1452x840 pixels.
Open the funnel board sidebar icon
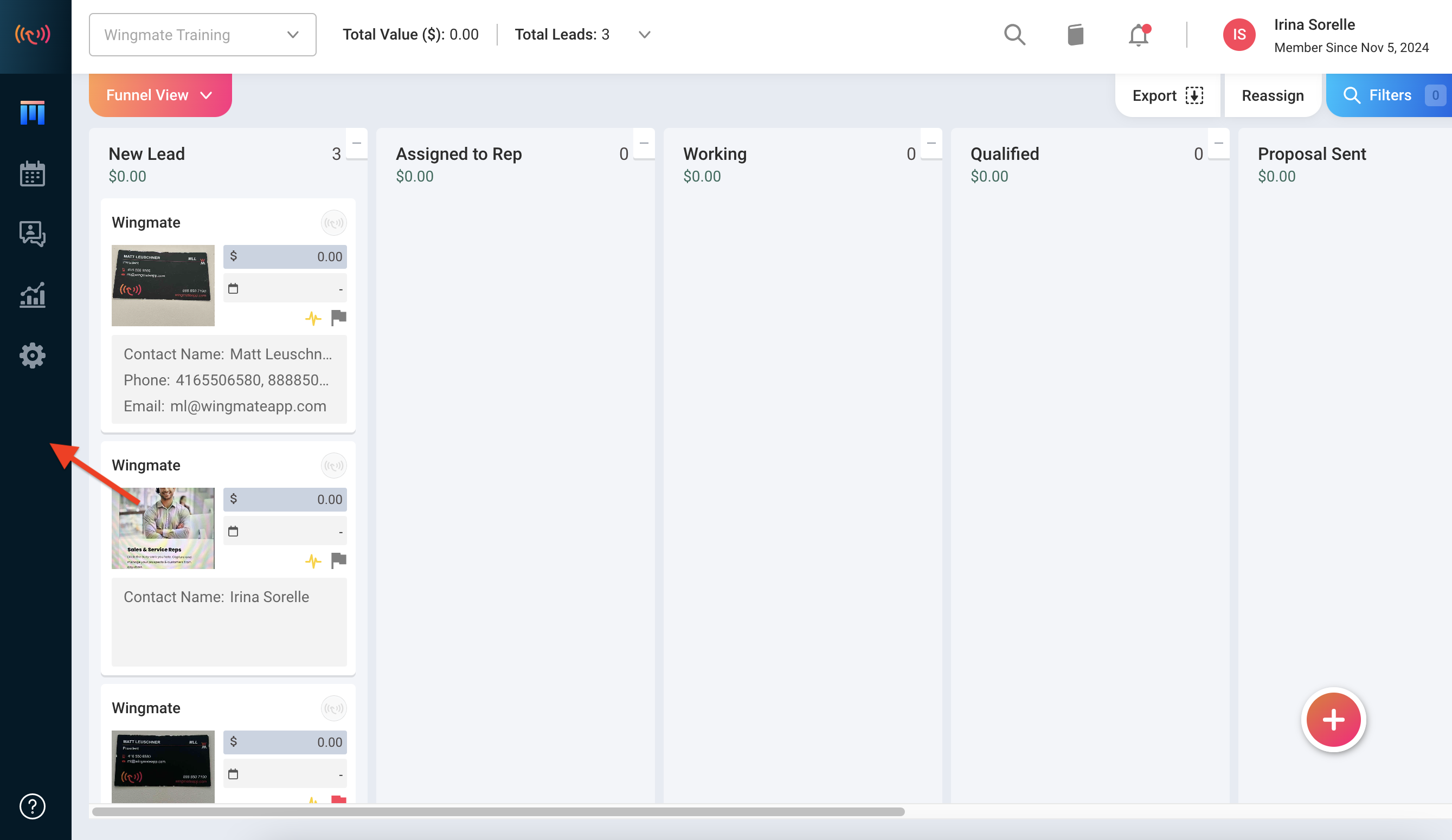(33, 113)
